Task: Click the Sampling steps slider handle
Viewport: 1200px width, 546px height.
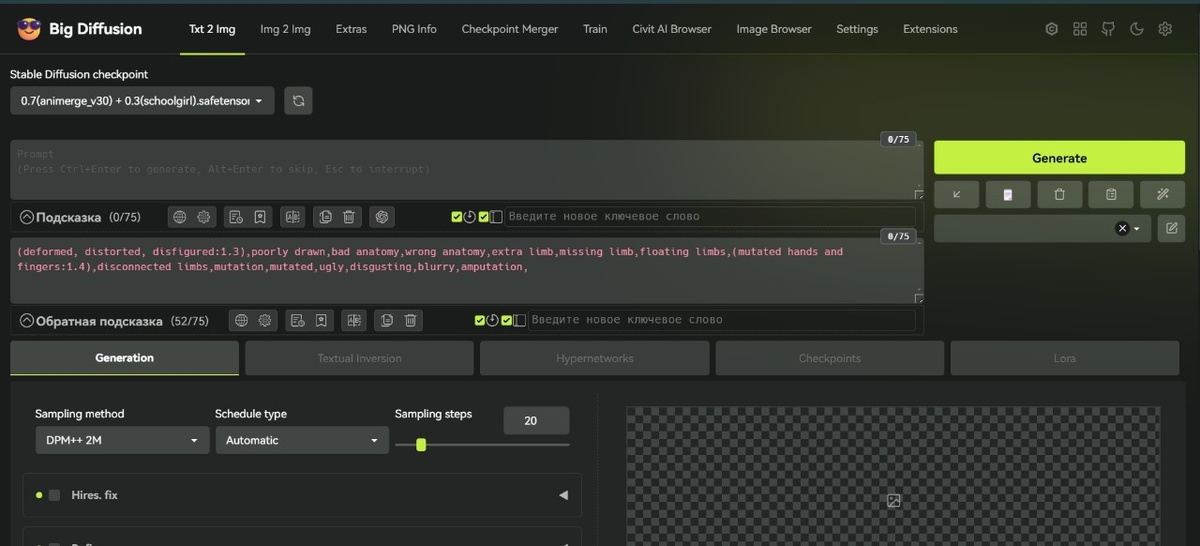Action: pyautogui.click(x=421, y=445)
